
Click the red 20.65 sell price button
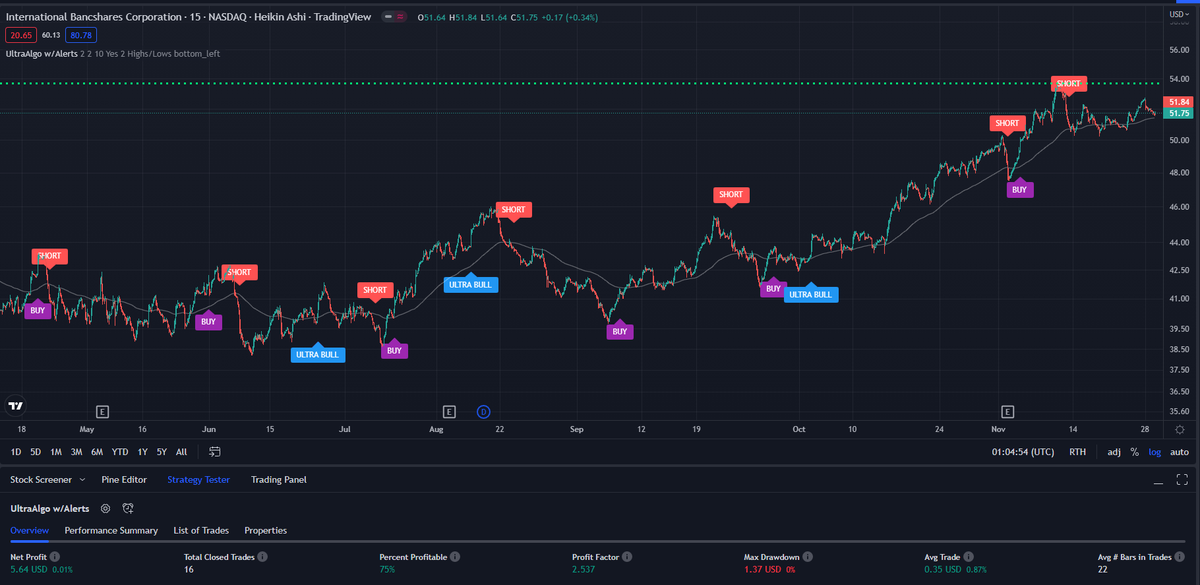pos(20,35)
